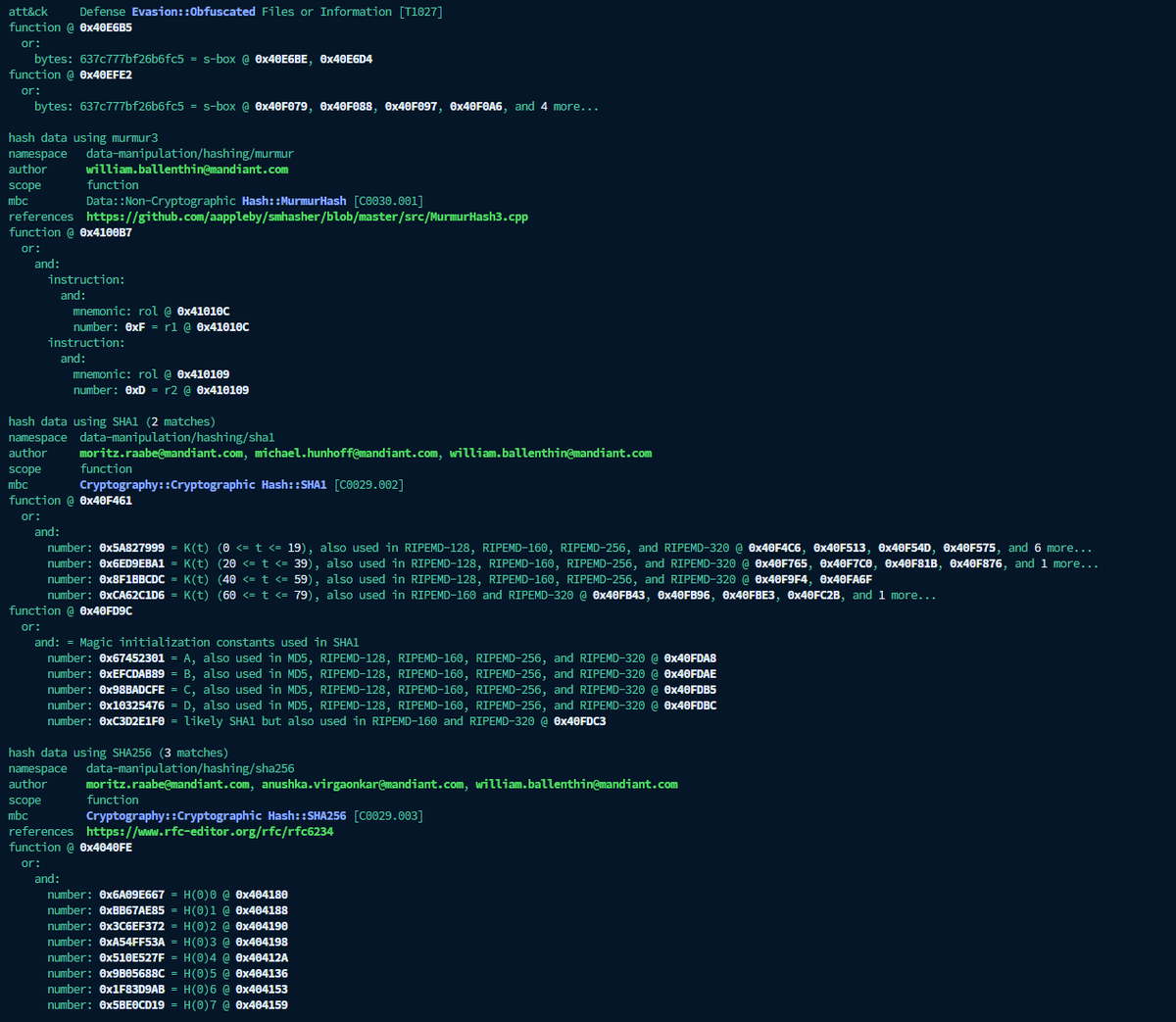Select the [T1027] technique ID
This screenshot has width=1176, height=1022.
pyautogui.click(x=420, y=12)
